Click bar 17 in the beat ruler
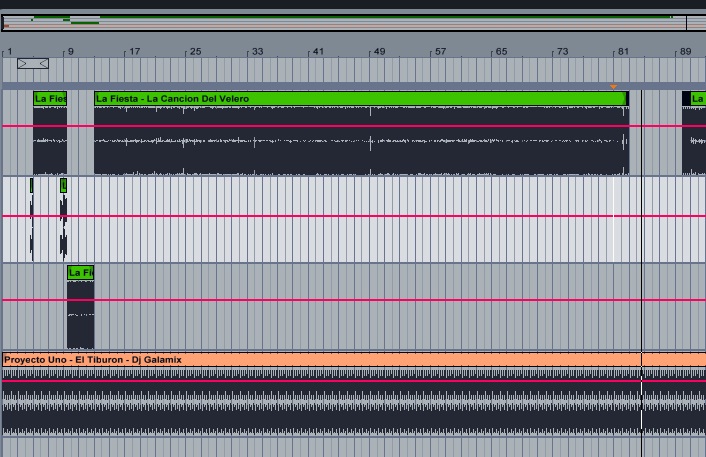Viewport: 706px width, 457px height. click(135, 51)
